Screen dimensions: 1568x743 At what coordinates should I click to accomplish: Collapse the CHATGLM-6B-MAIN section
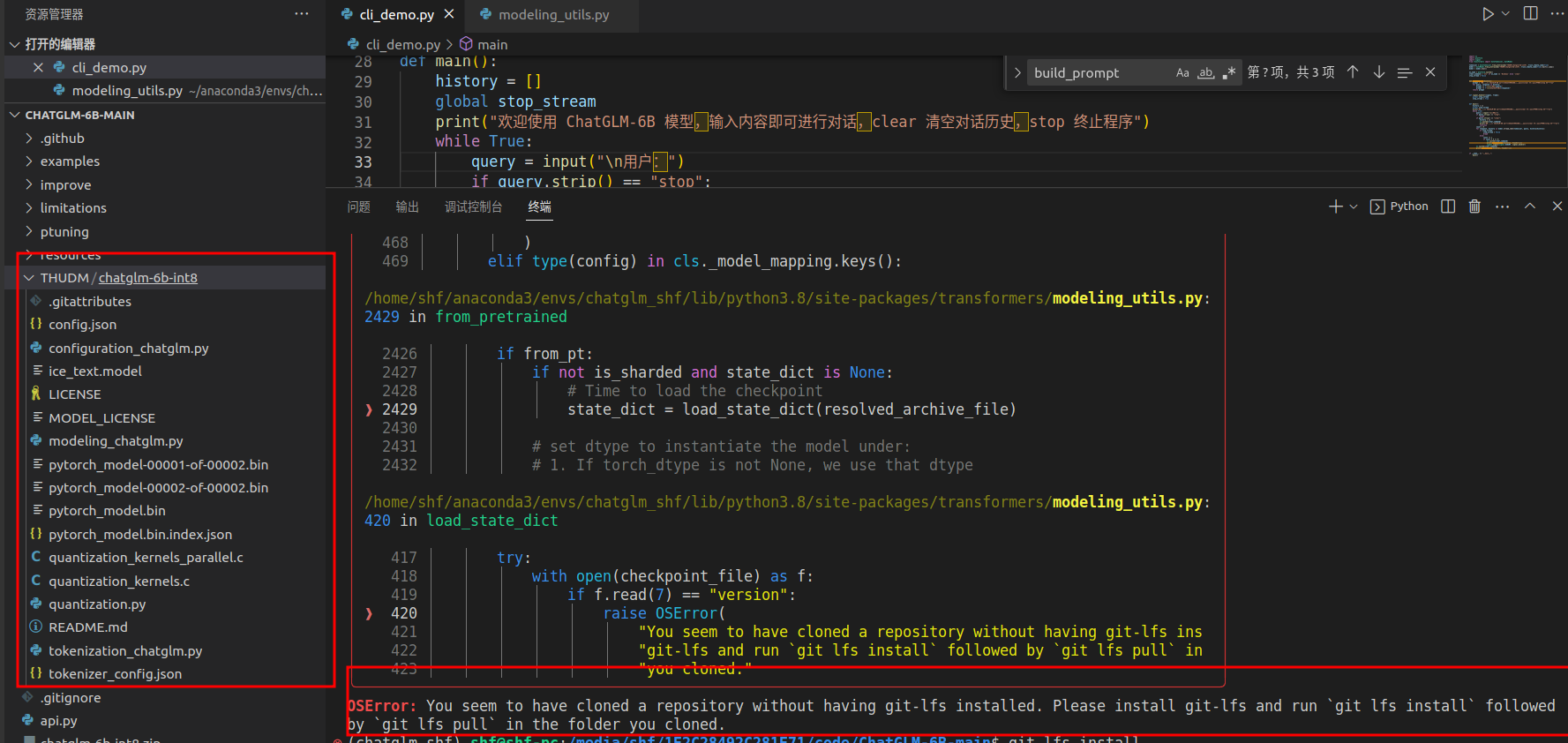165,115
